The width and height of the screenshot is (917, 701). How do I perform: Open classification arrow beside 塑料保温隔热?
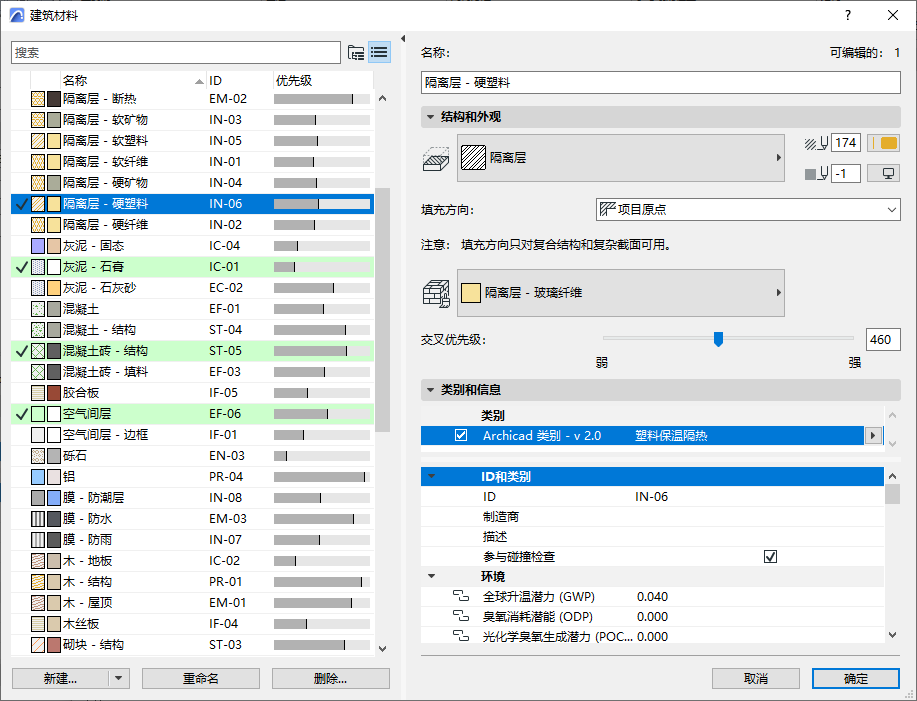[873, 436]
